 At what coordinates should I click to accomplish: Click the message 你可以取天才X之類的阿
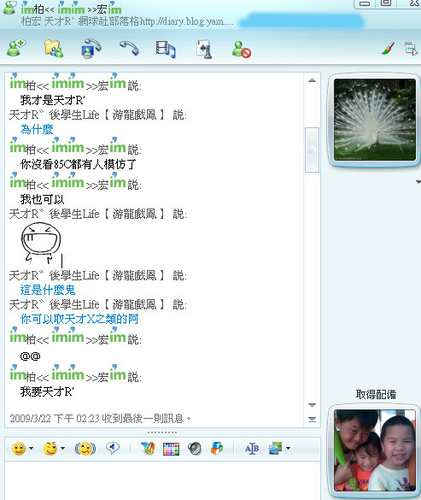pyautogui.click(x=79, y=319)
